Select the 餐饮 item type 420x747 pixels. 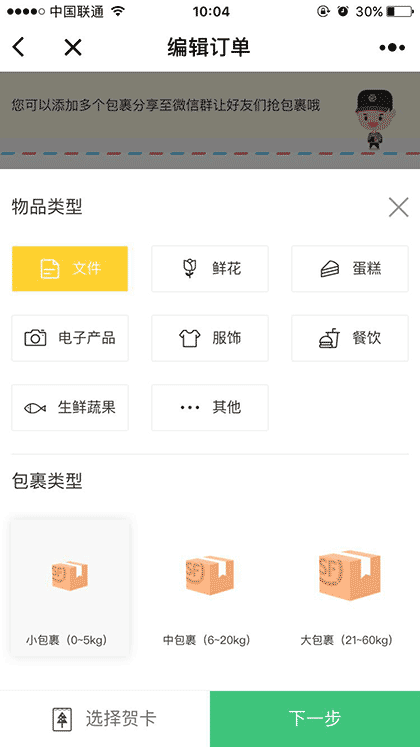pos(350,338)
